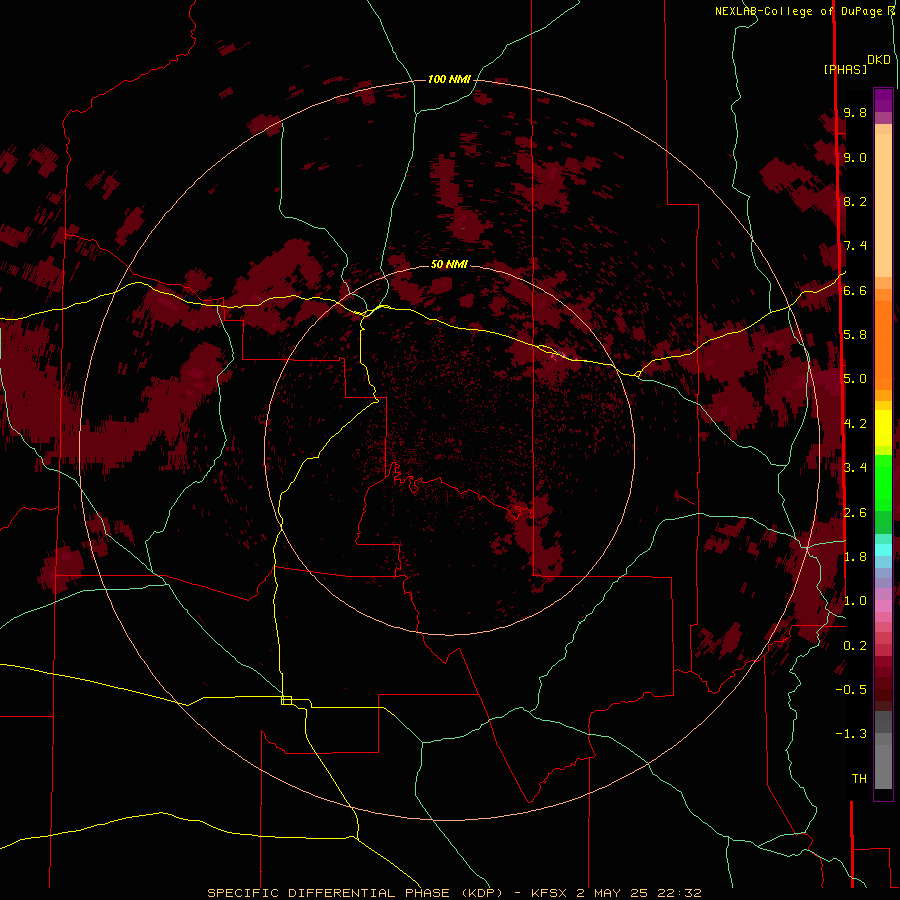
Task: Click the 0.2 legend value
Action: click(855, 646)
